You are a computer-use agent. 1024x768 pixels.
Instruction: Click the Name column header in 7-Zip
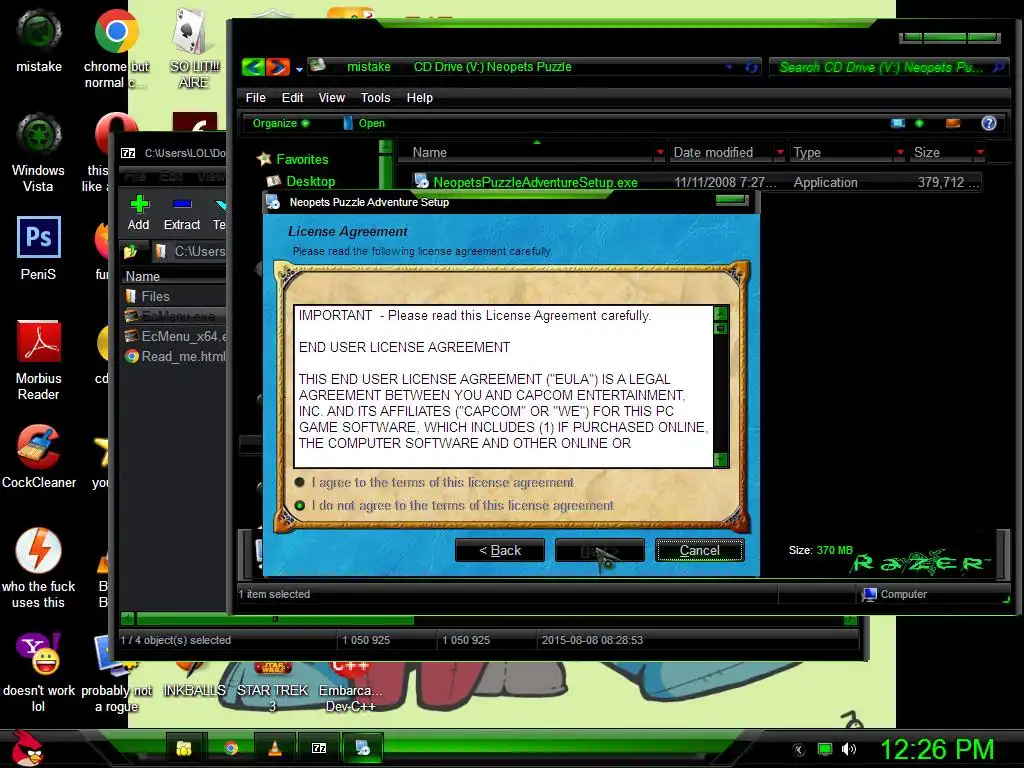pyautogui.click(x=174, y=276)
